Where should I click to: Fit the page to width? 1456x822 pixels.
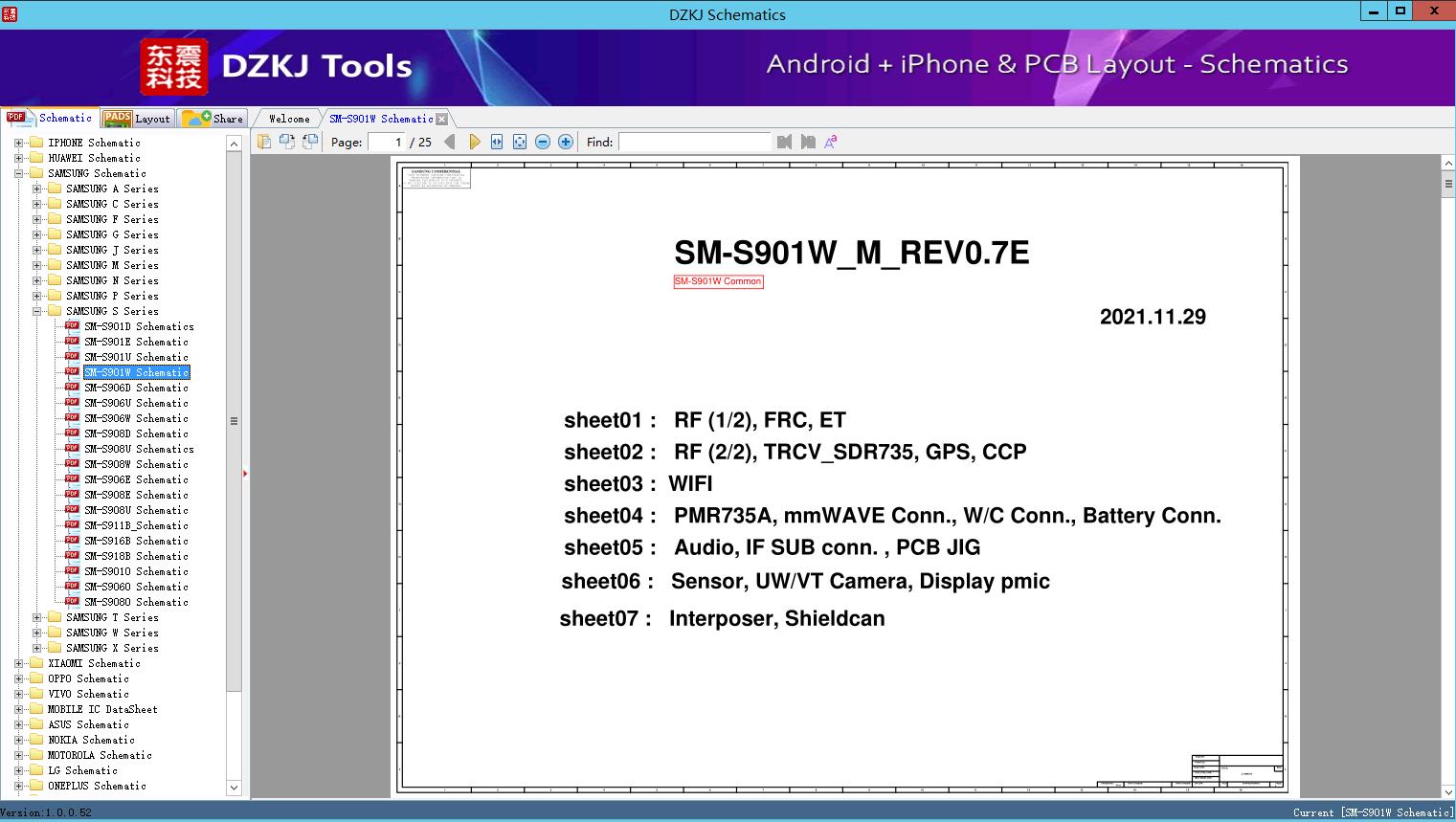tap(497, 142)
